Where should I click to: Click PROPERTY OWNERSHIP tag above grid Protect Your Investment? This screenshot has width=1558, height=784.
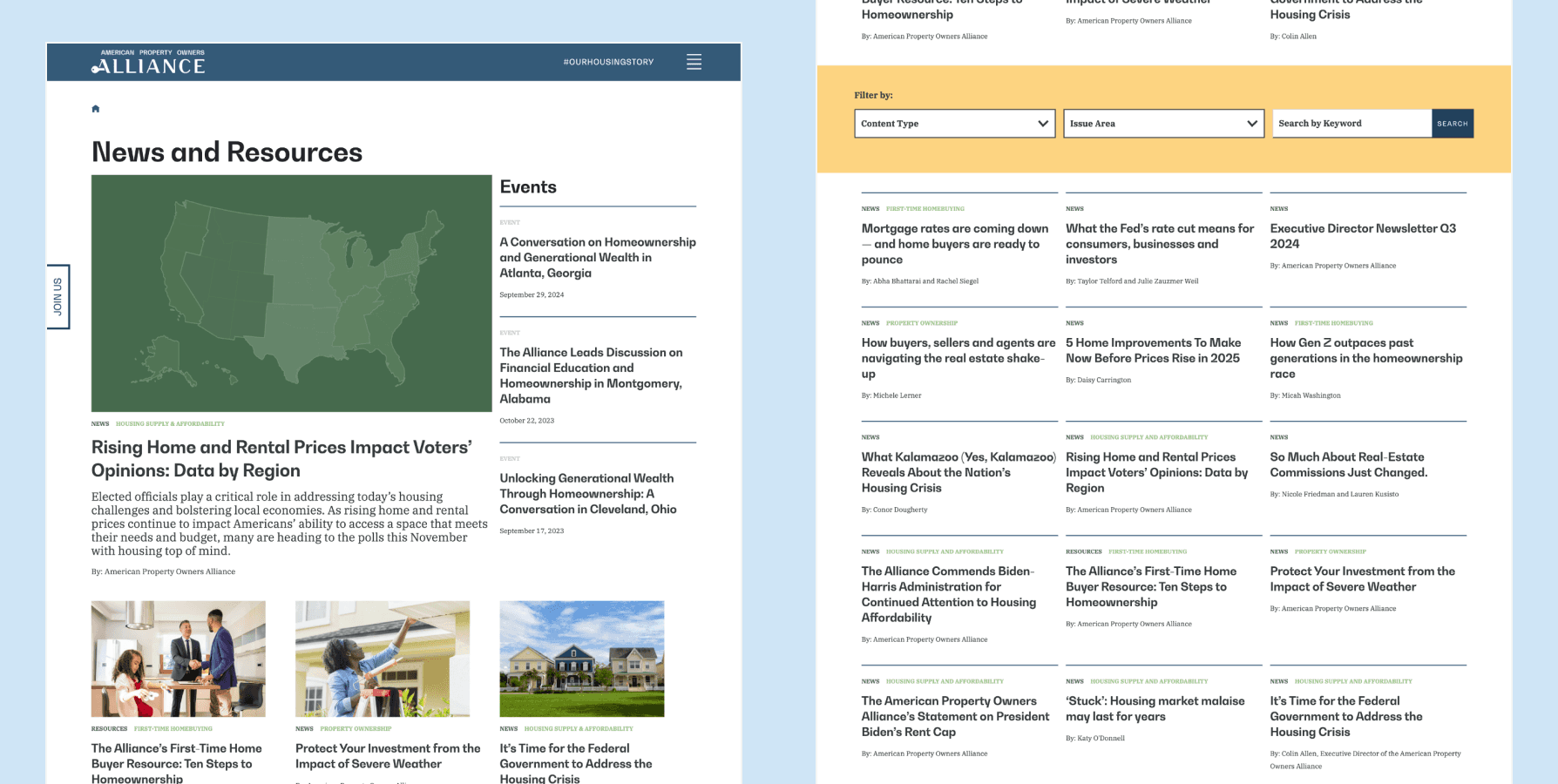(1331, 552)
